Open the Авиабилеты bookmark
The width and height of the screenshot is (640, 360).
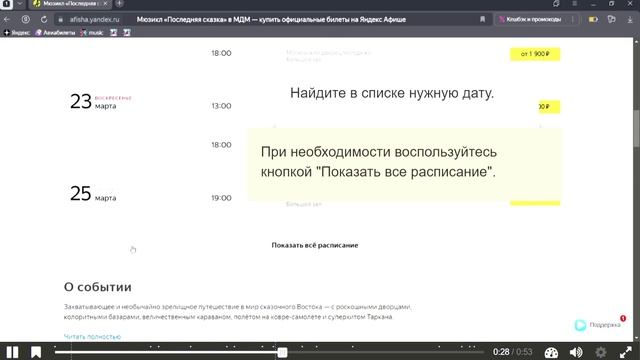point(55,33)
